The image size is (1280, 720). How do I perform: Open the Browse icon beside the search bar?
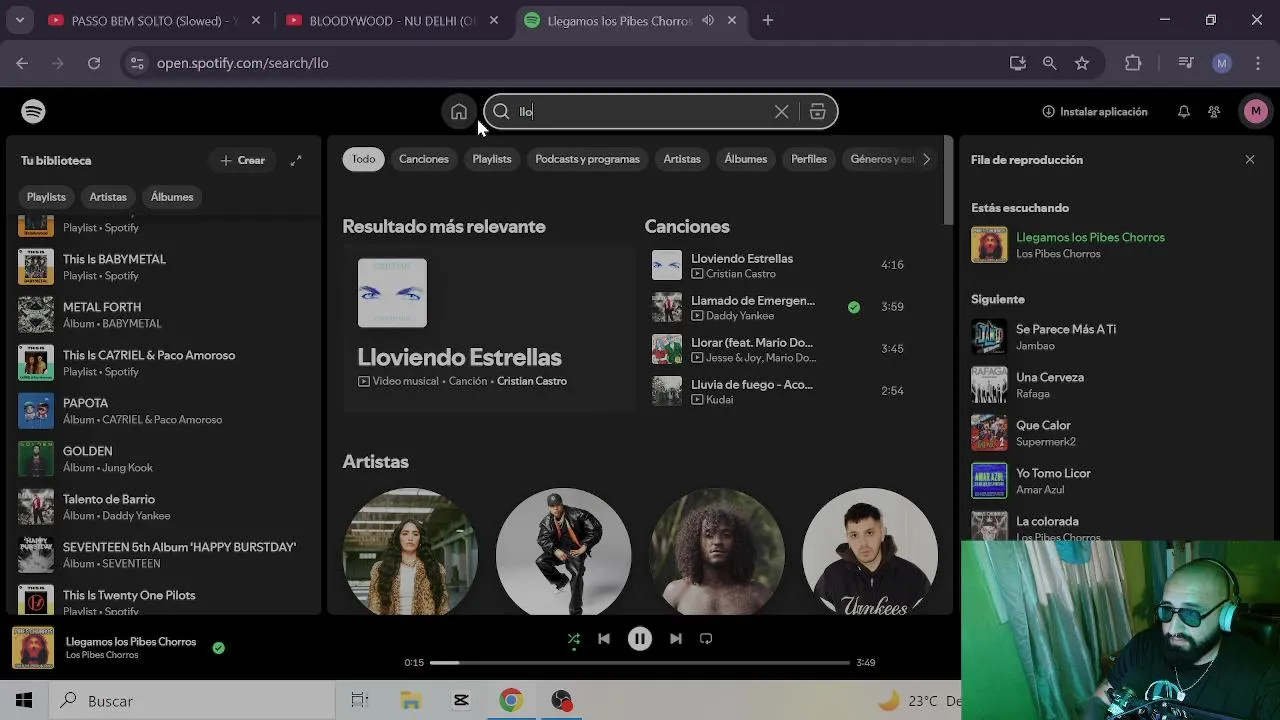(817, 112)
